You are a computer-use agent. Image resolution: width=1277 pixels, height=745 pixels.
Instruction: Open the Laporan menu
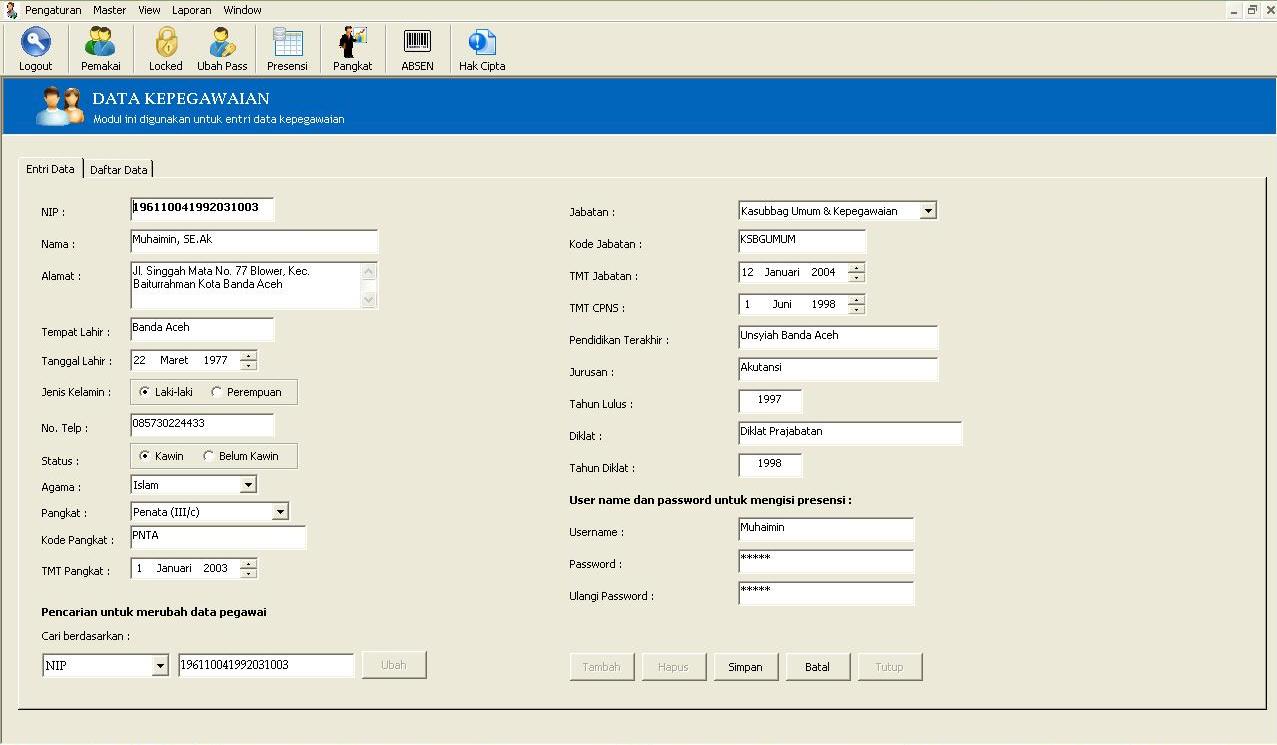[190, 10]
